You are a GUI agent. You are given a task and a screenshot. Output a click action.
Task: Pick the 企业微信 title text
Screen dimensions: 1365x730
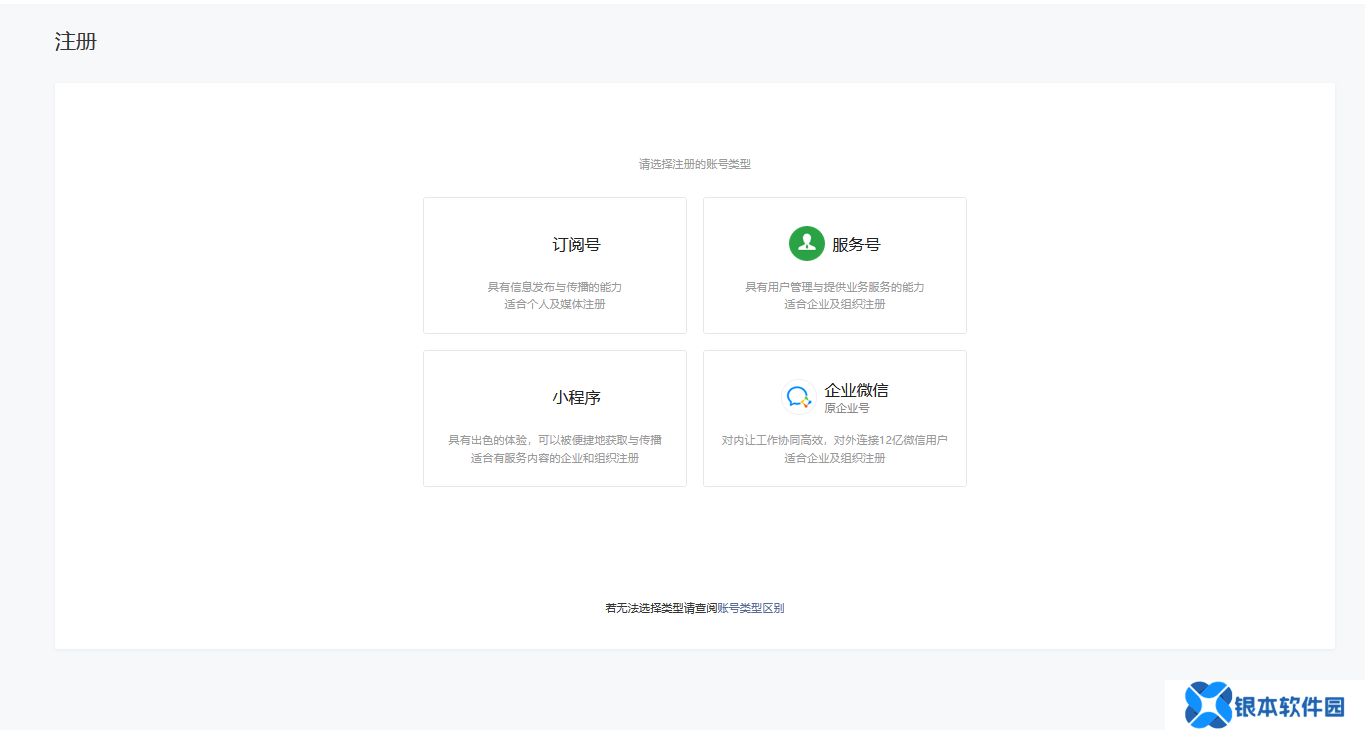[856, 390]
